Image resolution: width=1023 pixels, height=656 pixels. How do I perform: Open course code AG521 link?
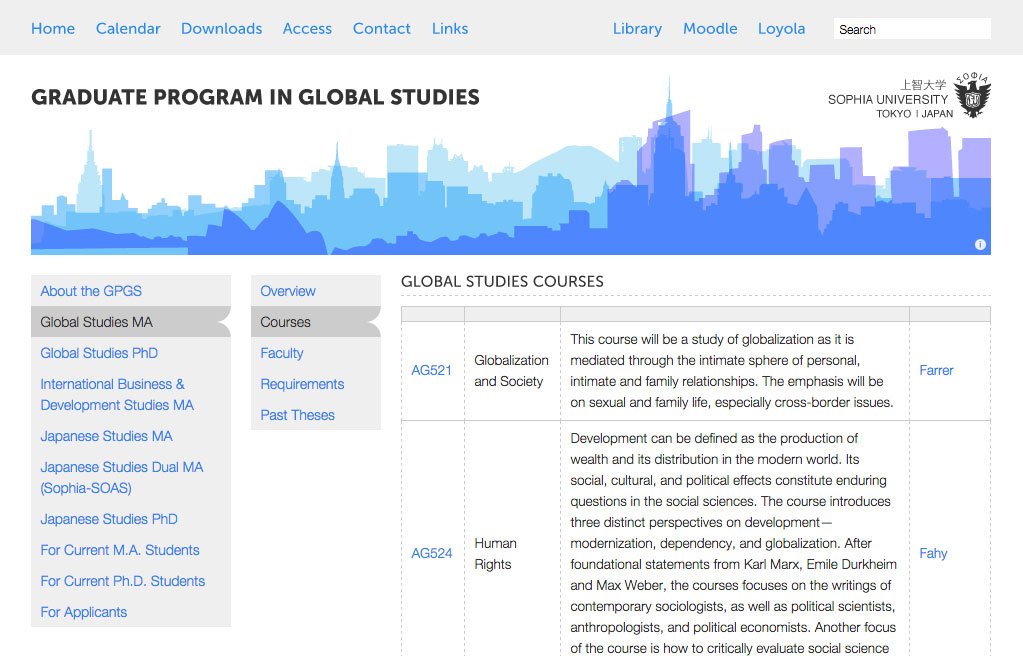[431, 370]
